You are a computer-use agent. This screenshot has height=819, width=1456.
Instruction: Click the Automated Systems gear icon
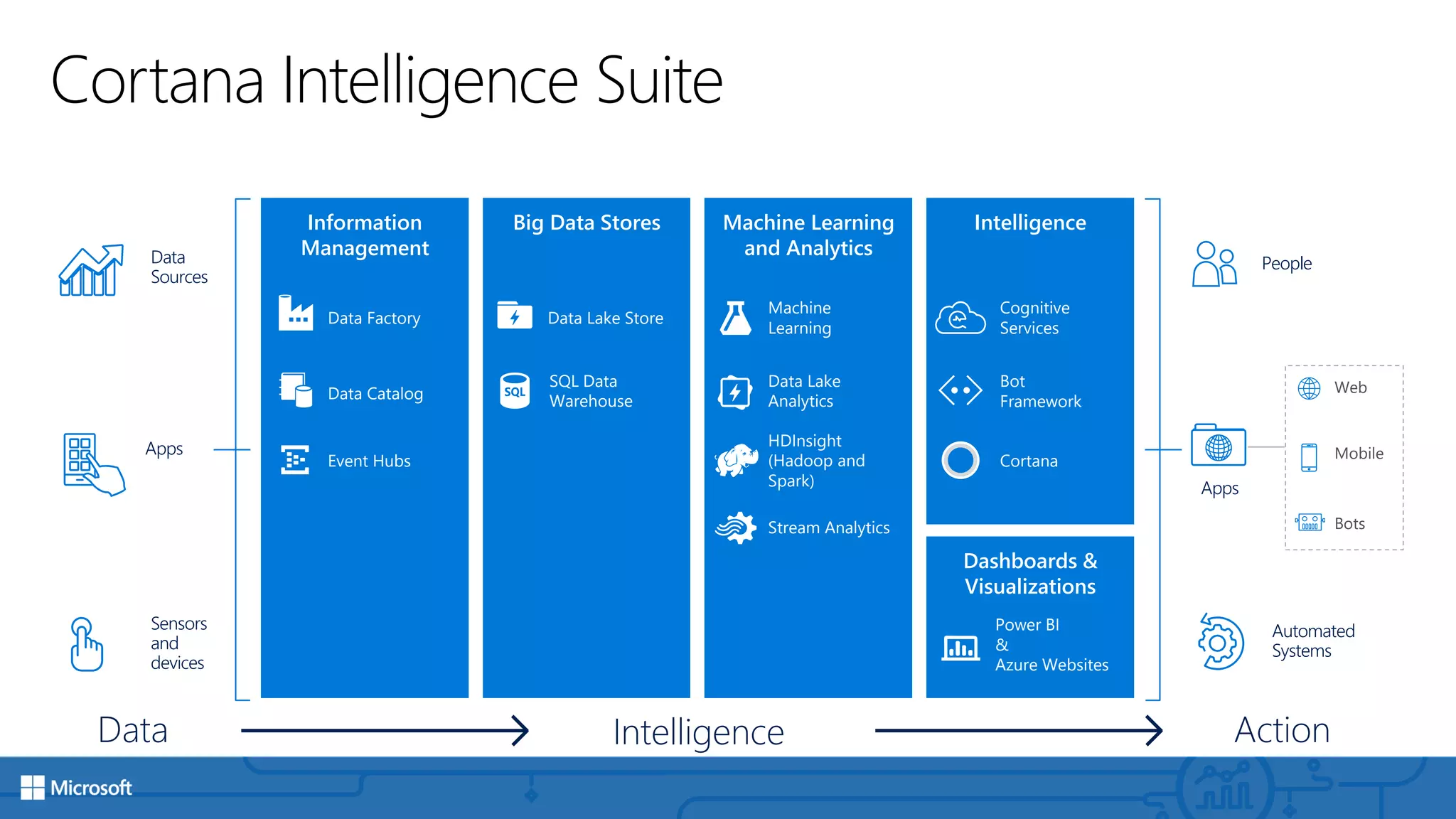point(1220,641)
